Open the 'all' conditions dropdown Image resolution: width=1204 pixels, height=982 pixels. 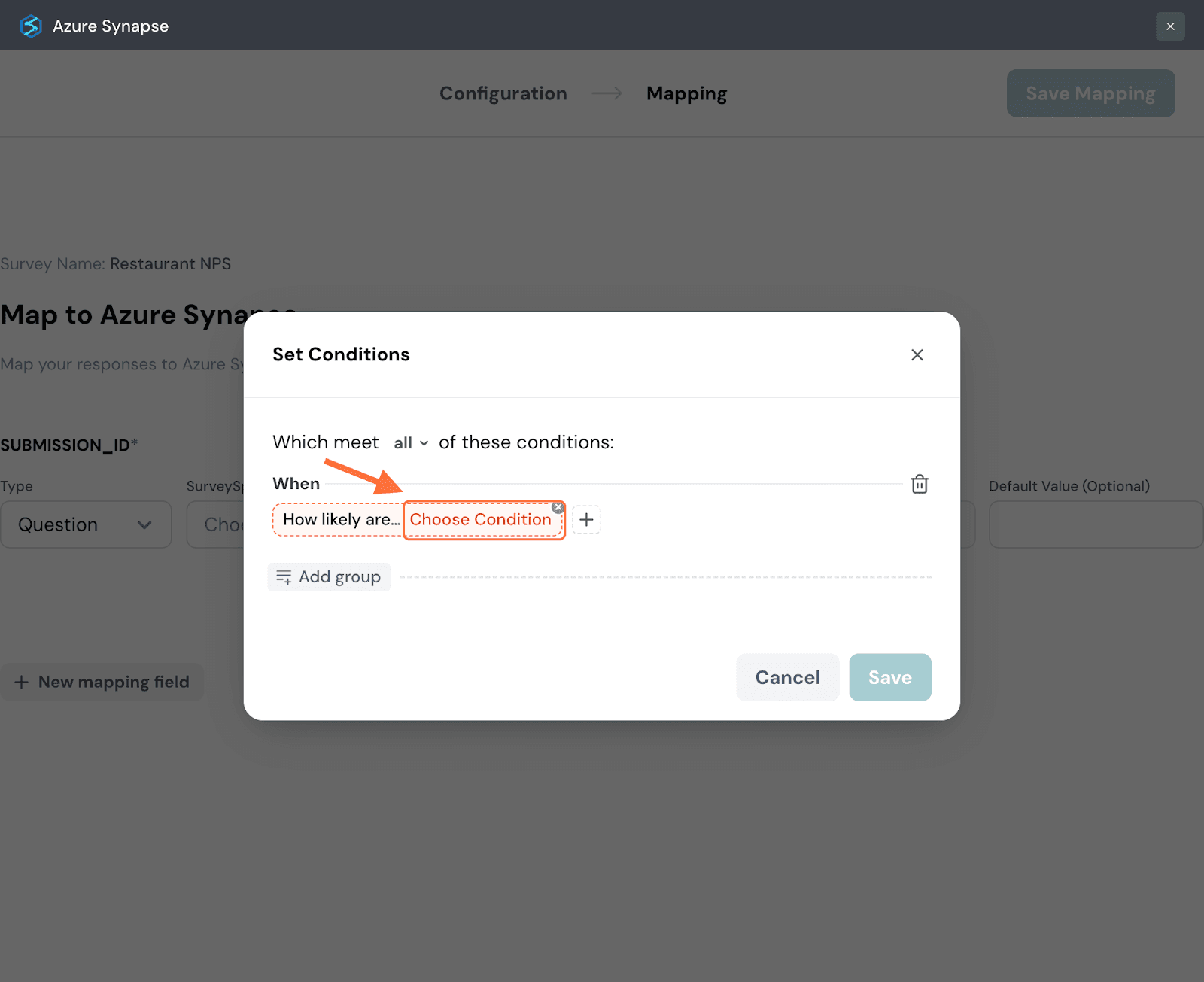point(411,443)
